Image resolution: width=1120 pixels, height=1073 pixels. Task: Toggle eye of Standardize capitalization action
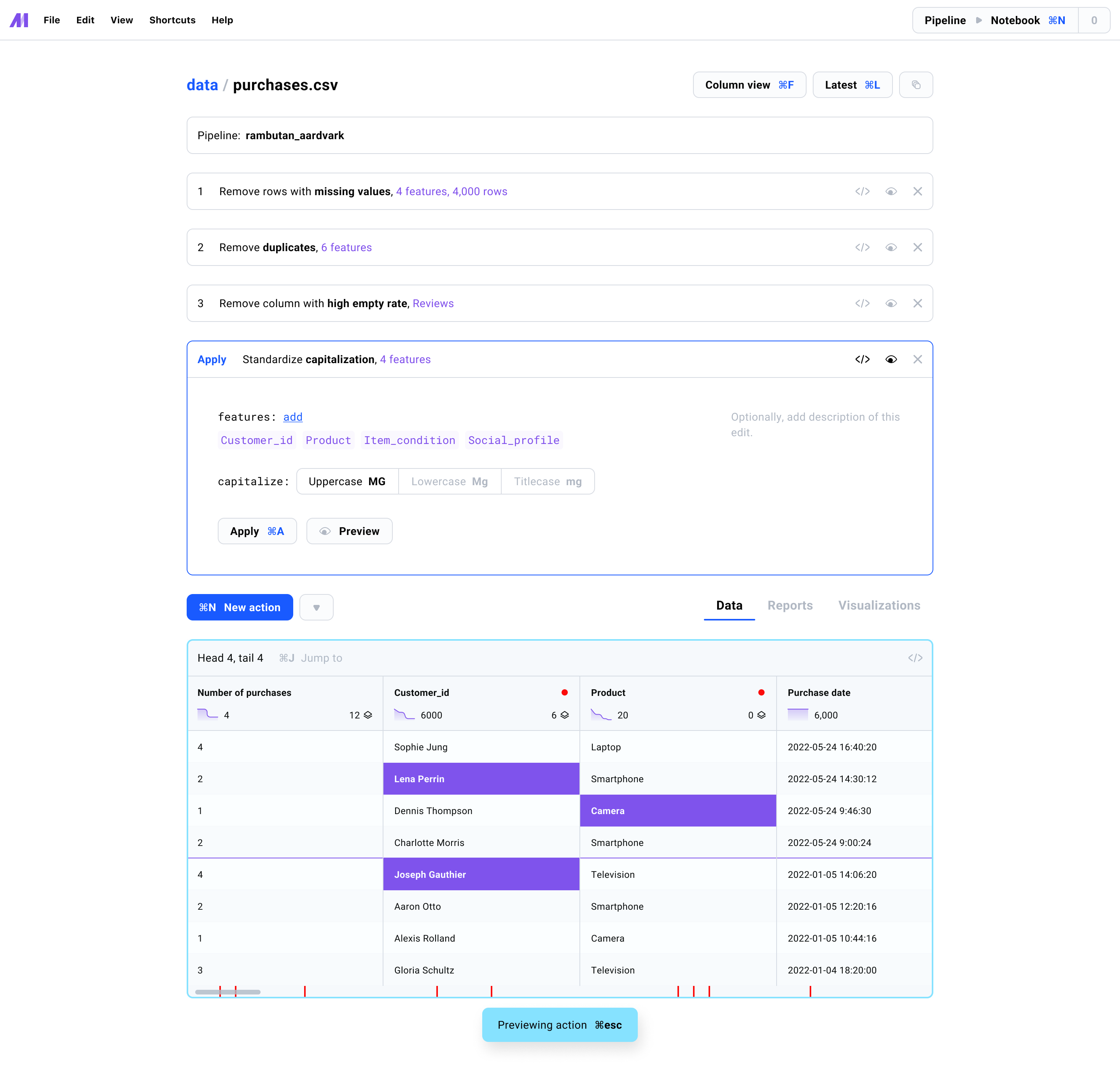pos(890,359)
